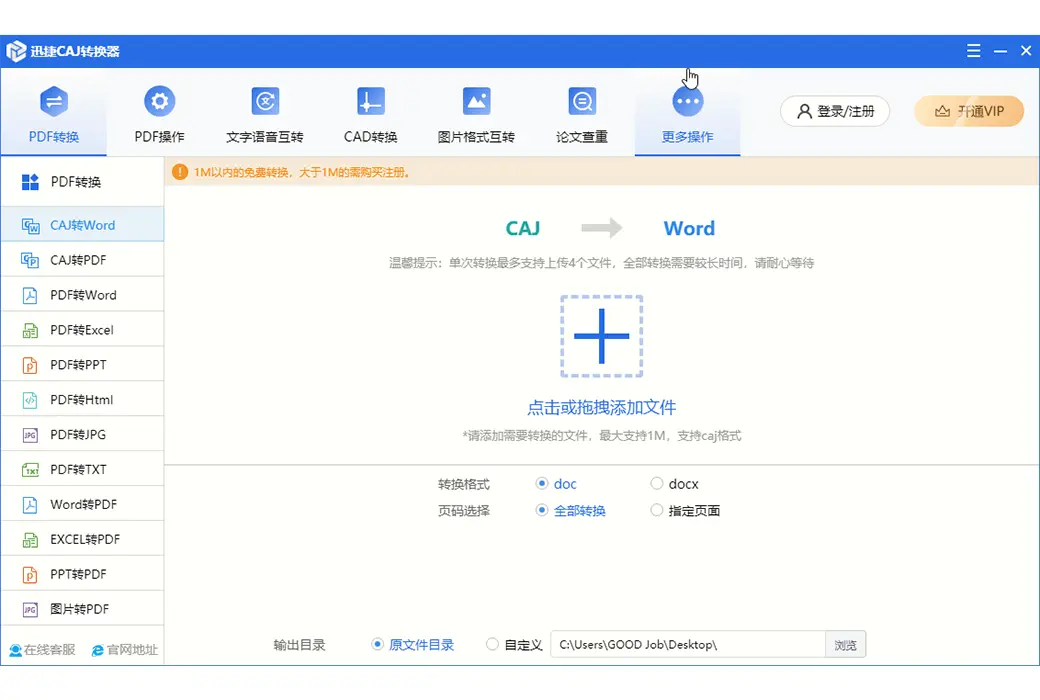Switch to 图片转PDF conversion
The height and width of the screenshot is (700, 1040).
(x=82, y=609)
